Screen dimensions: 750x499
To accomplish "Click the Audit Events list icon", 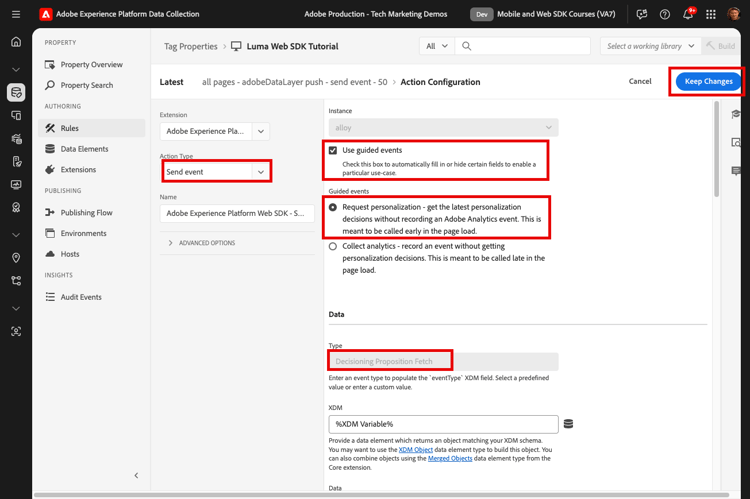I will [50, 297].
